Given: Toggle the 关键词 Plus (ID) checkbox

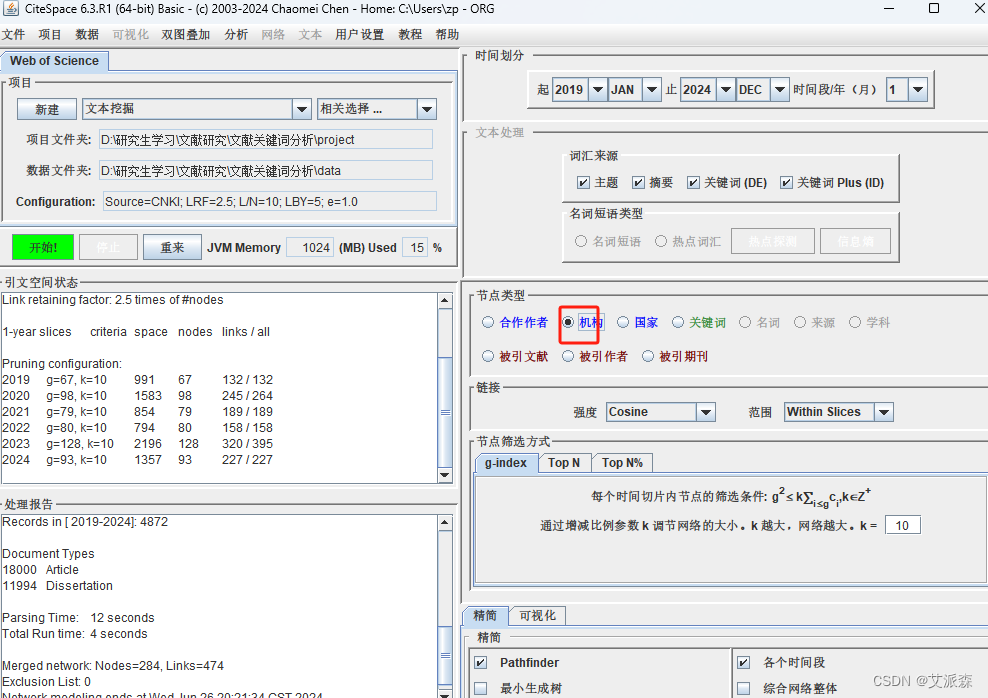Looking at the screenshot, I should pyautogui.click(x=786, y=183).
